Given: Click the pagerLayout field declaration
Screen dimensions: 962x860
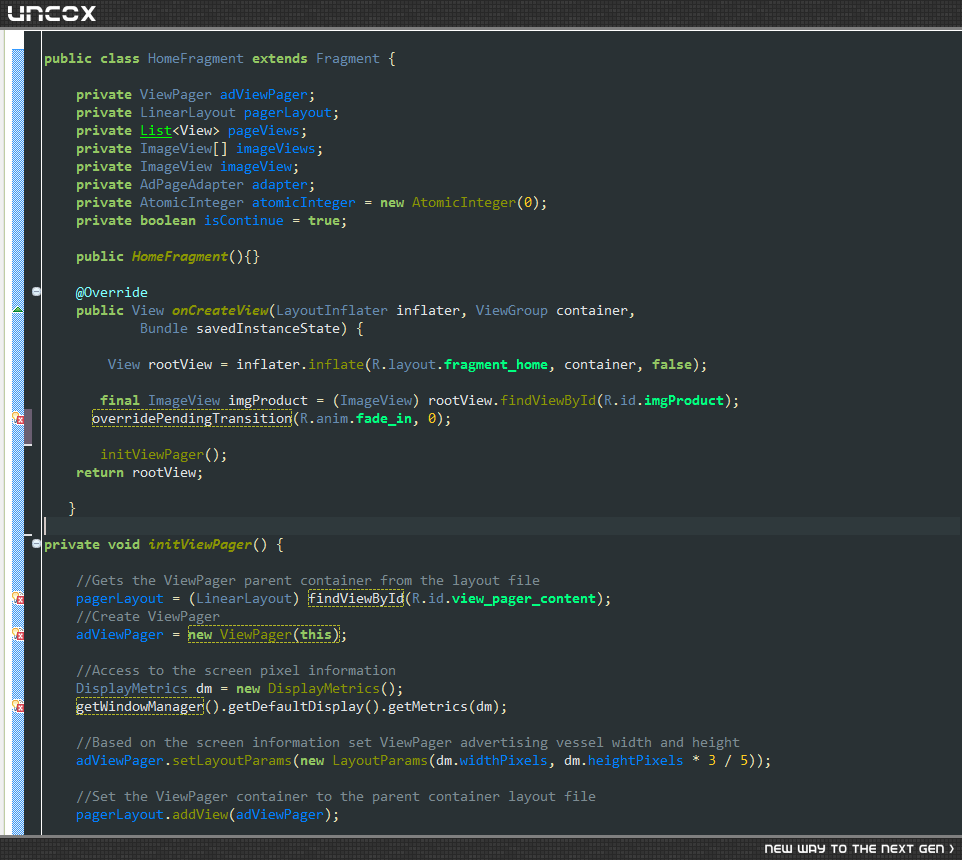Looking at the screenshot, I should tap(288, 113).
